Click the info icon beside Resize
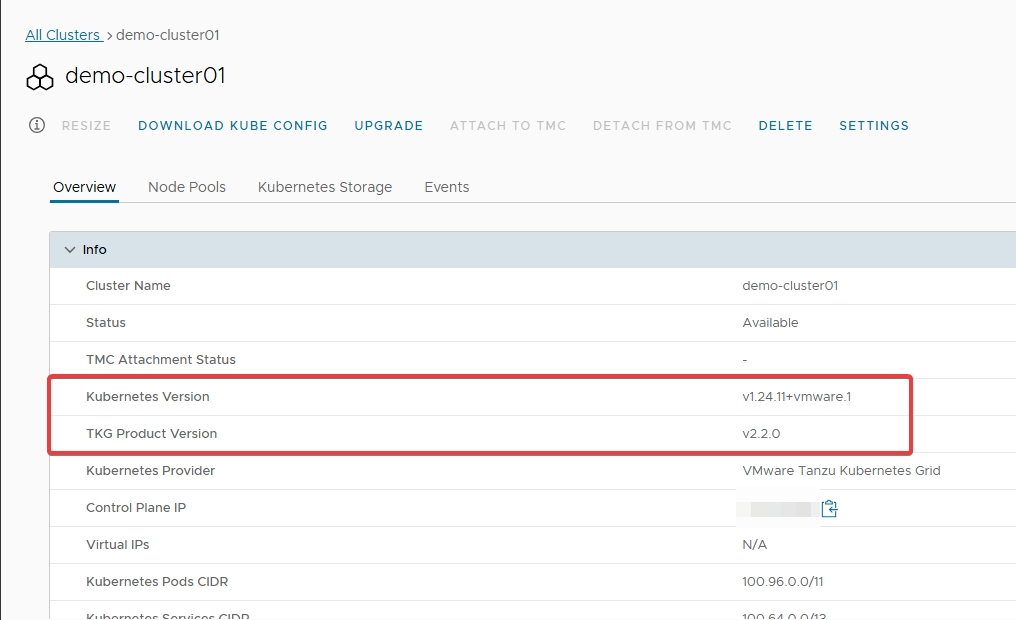This screenshot has width=1016, height=620. pyautogui.click(x=37, y=125)
